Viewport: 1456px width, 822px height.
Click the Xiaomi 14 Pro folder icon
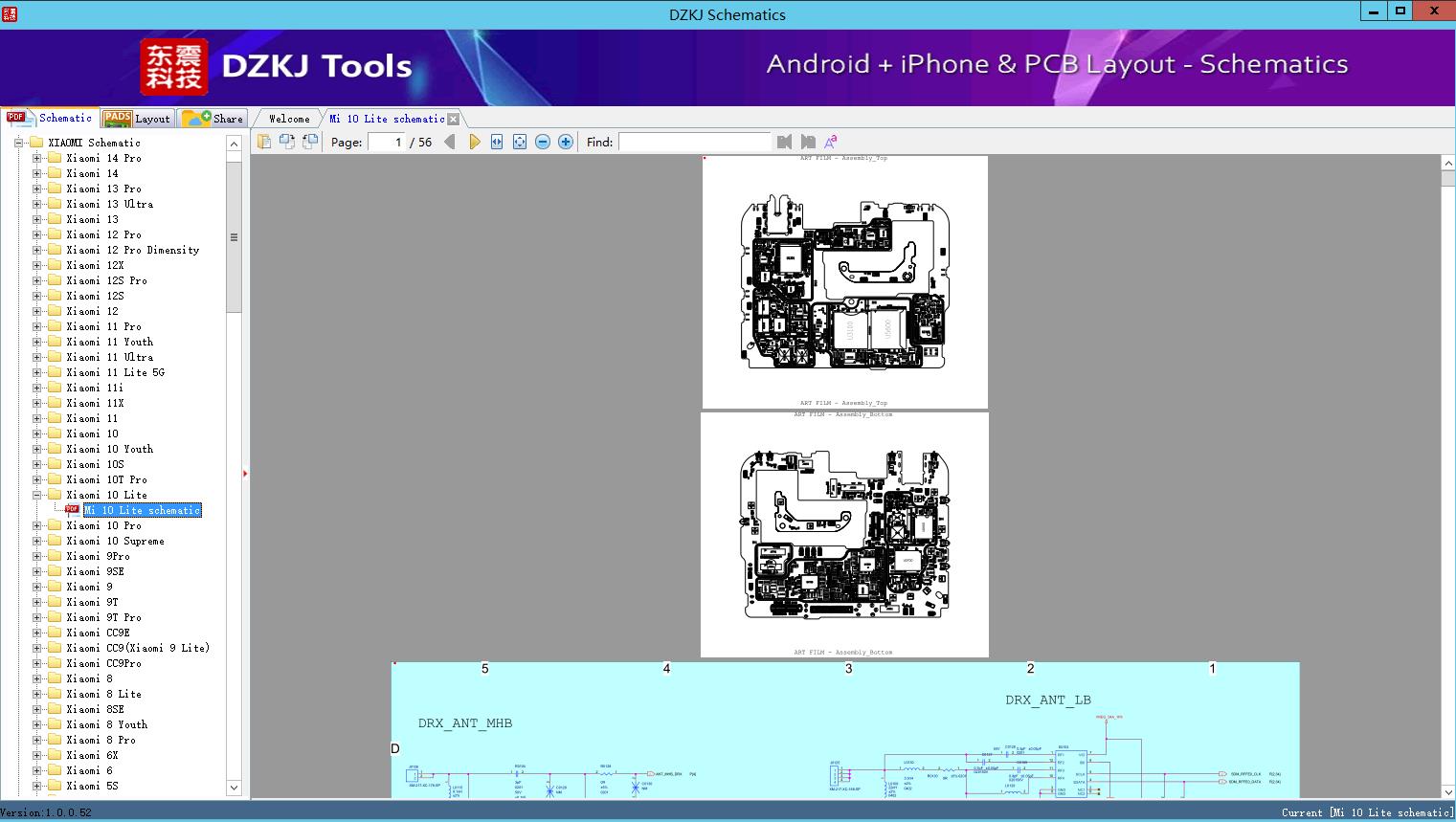[55, 158]
